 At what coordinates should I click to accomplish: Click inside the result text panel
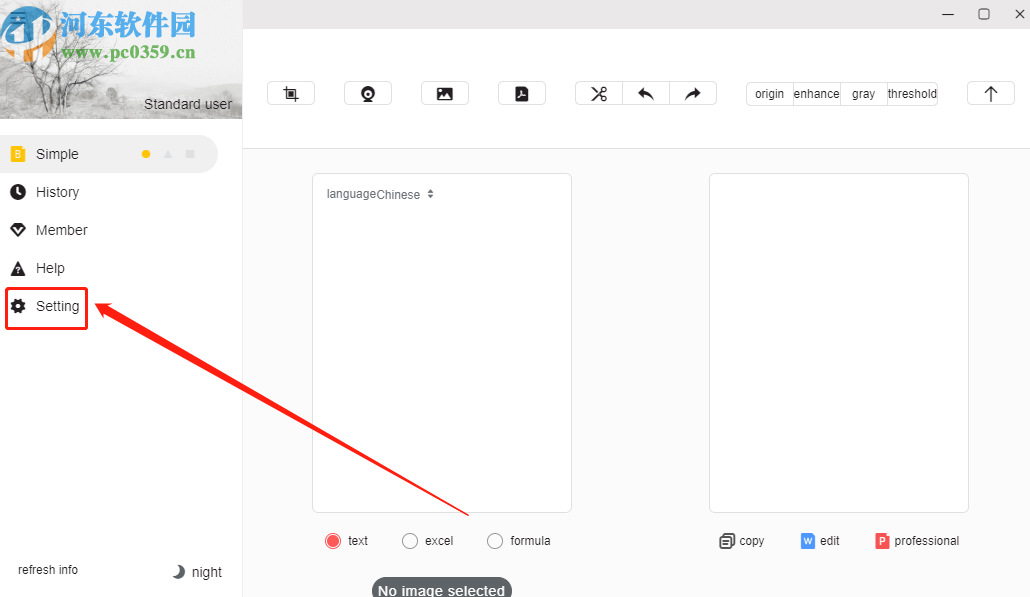click(x=839, y=343)
